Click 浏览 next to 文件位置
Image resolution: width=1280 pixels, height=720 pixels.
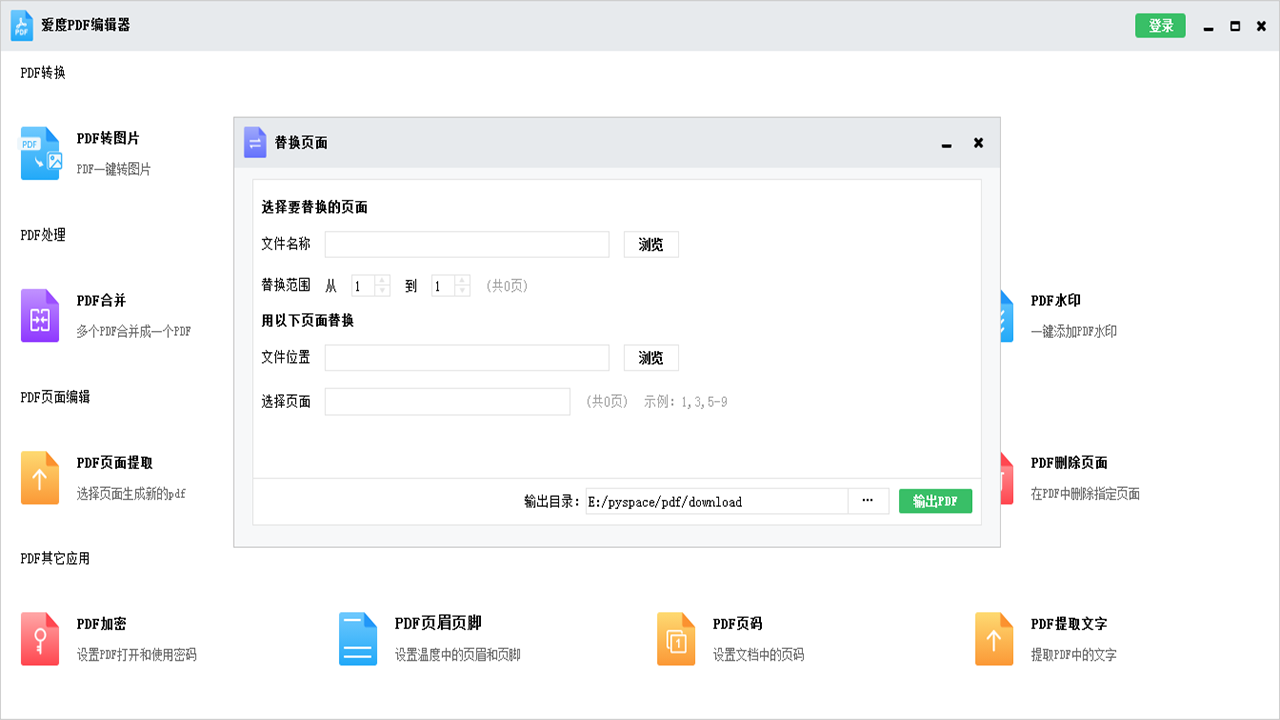[651, 358]
